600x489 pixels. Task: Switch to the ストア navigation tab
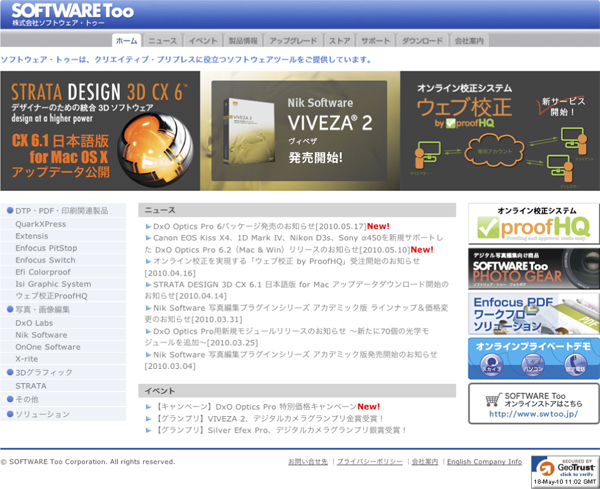pyautogui.click(x=339, y=41)
